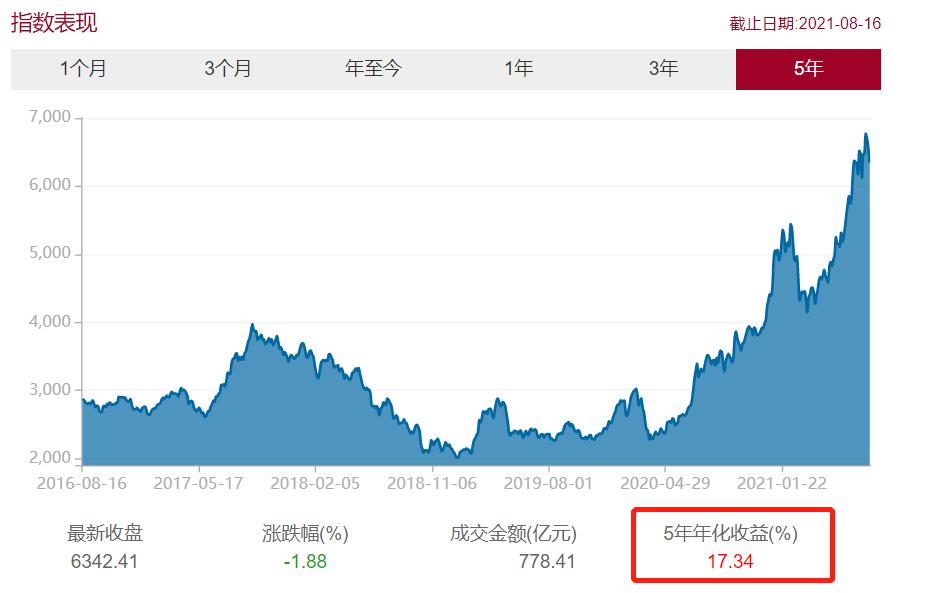Select the 3个月 time range tab
925x593 pixels.
(x=228, y=69)
